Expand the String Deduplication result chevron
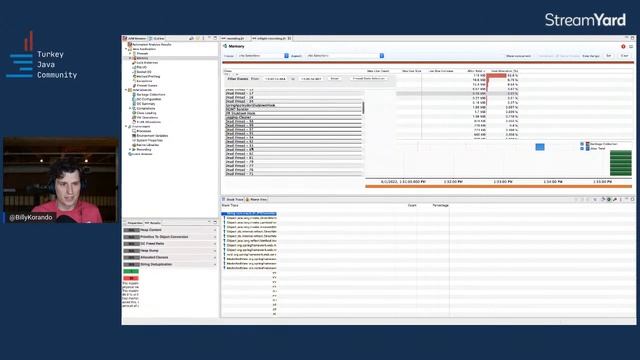640x360 pixels. pos(215,264)
